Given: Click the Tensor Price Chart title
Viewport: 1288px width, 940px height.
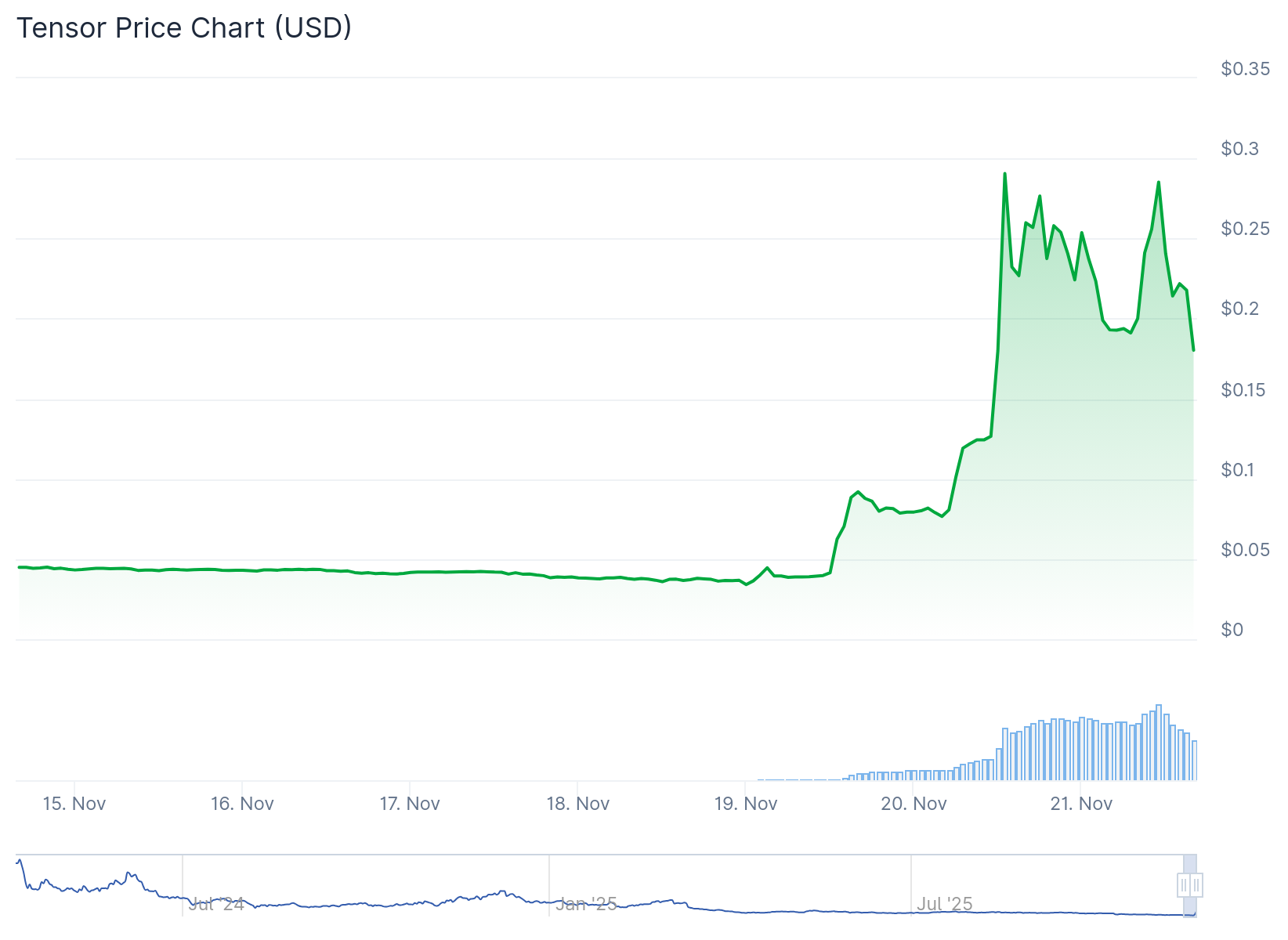Looking at the screenshot, I should tap(184, 28).
